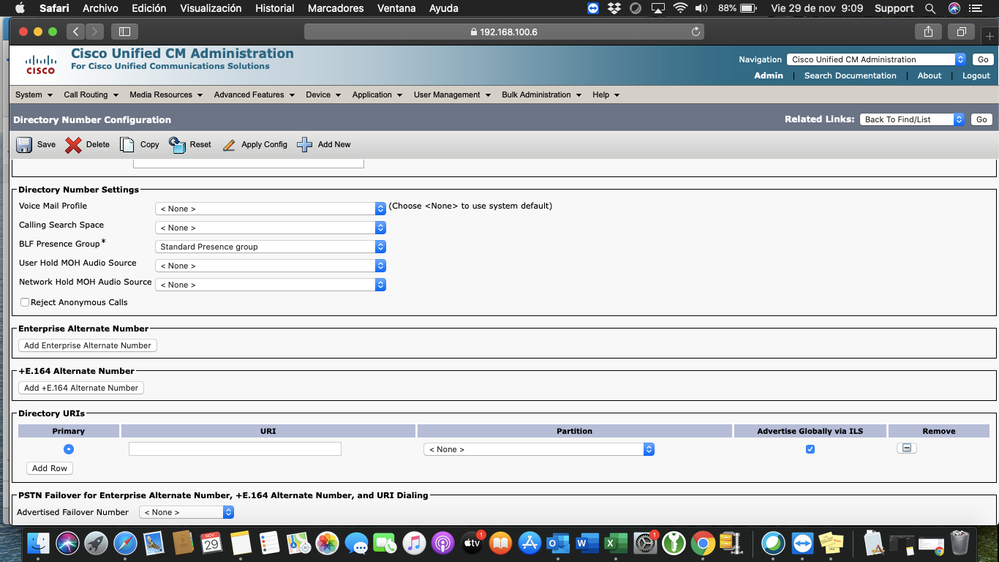999x562 pixels.
Task: Click Add +E.164 Alternate Number button
Action: (81, 387)
